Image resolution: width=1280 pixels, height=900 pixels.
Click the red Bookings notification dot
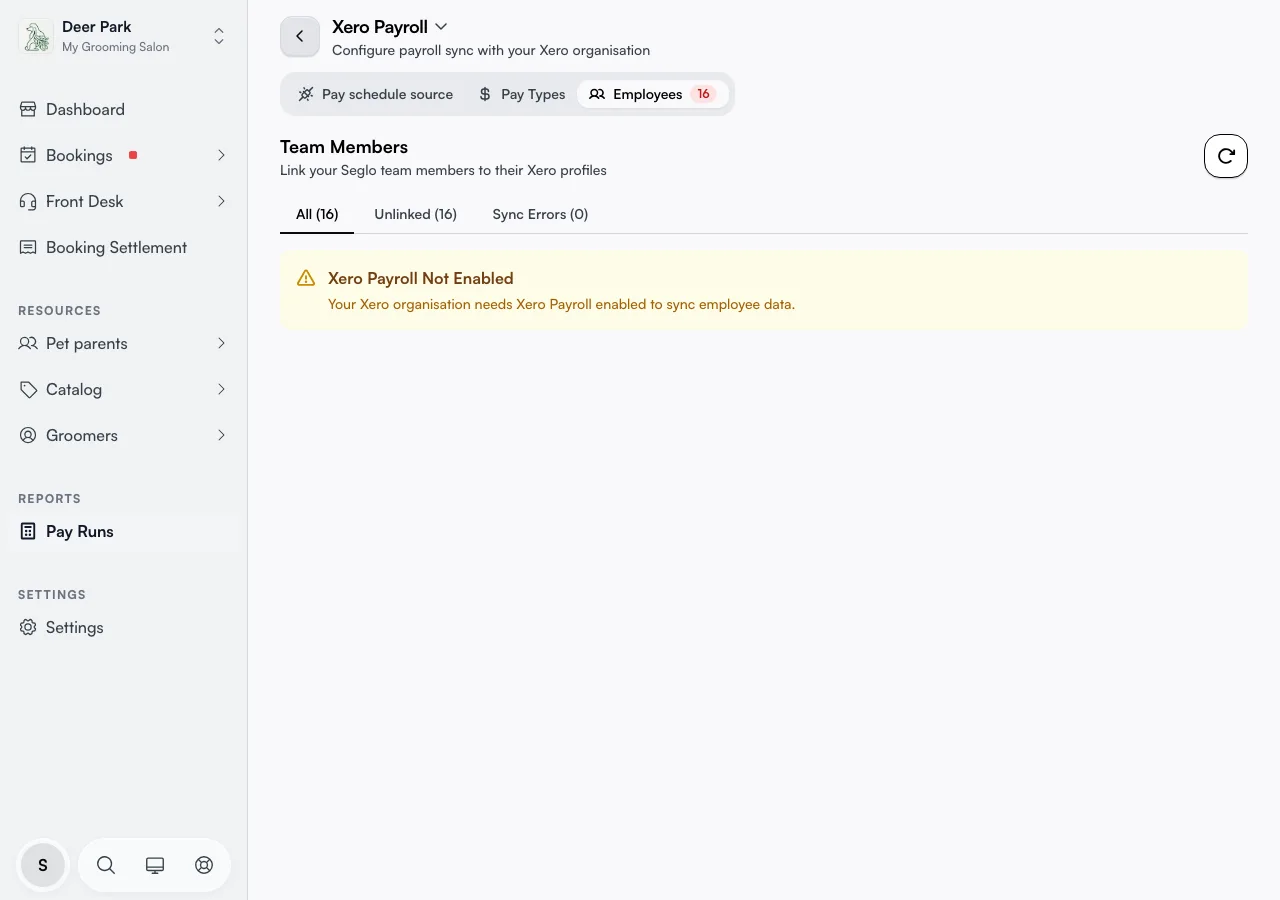pos(133,155)
